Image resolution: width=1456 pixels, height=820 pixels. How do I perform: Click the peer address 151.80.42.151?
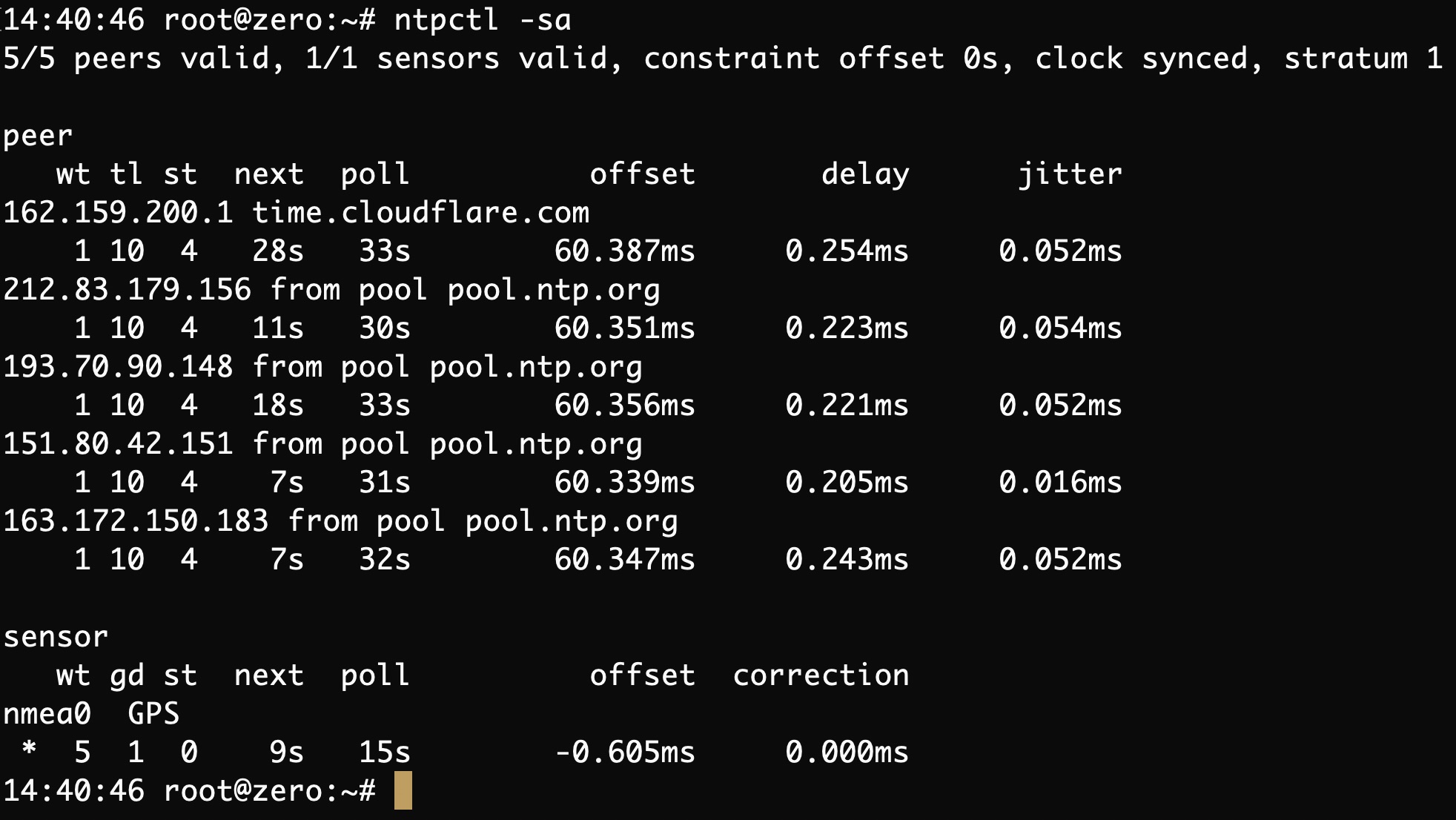pyautogui.click(x=118, y=444)
